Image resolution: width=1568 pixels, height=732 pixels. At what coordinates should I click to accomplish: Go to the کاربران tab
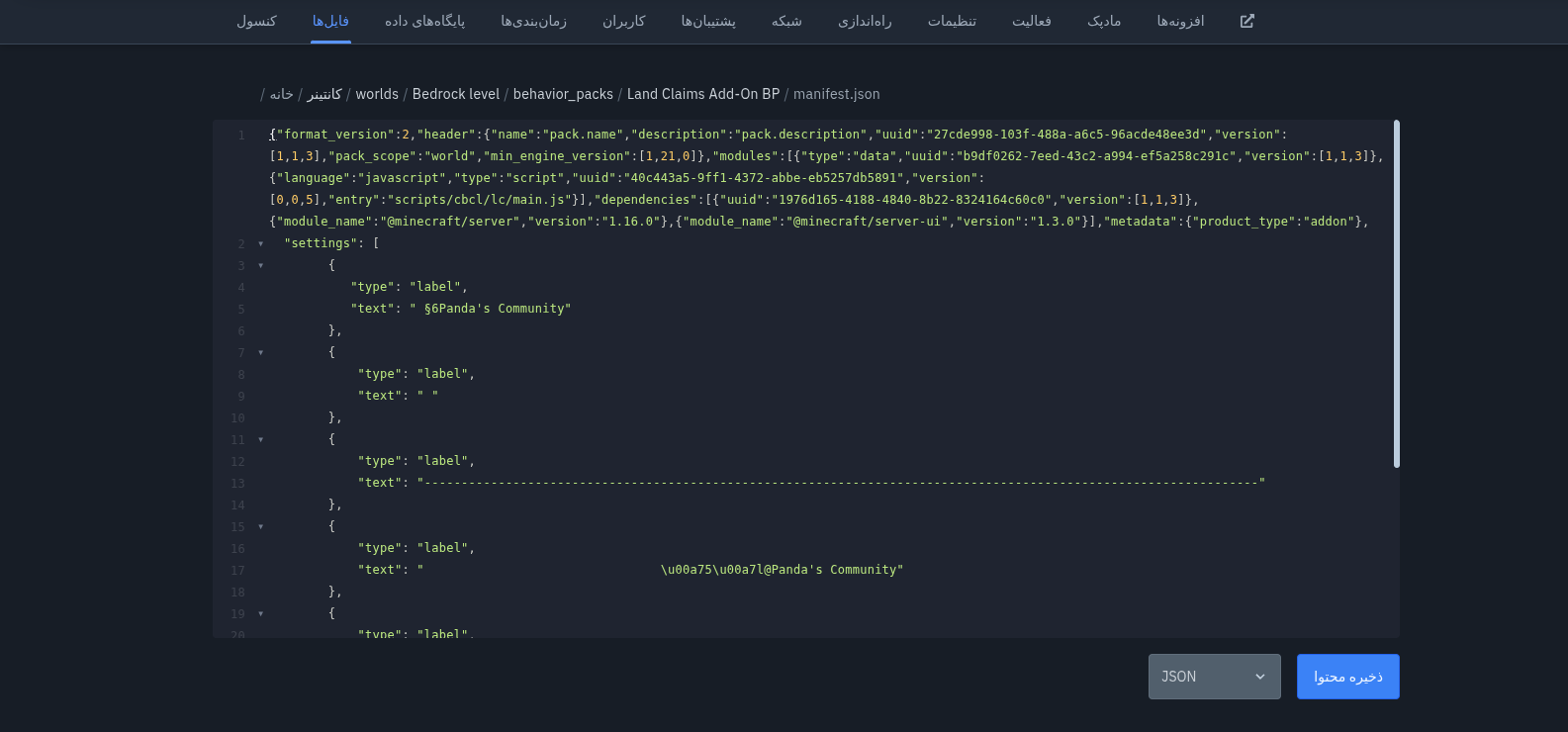[624, 21]
